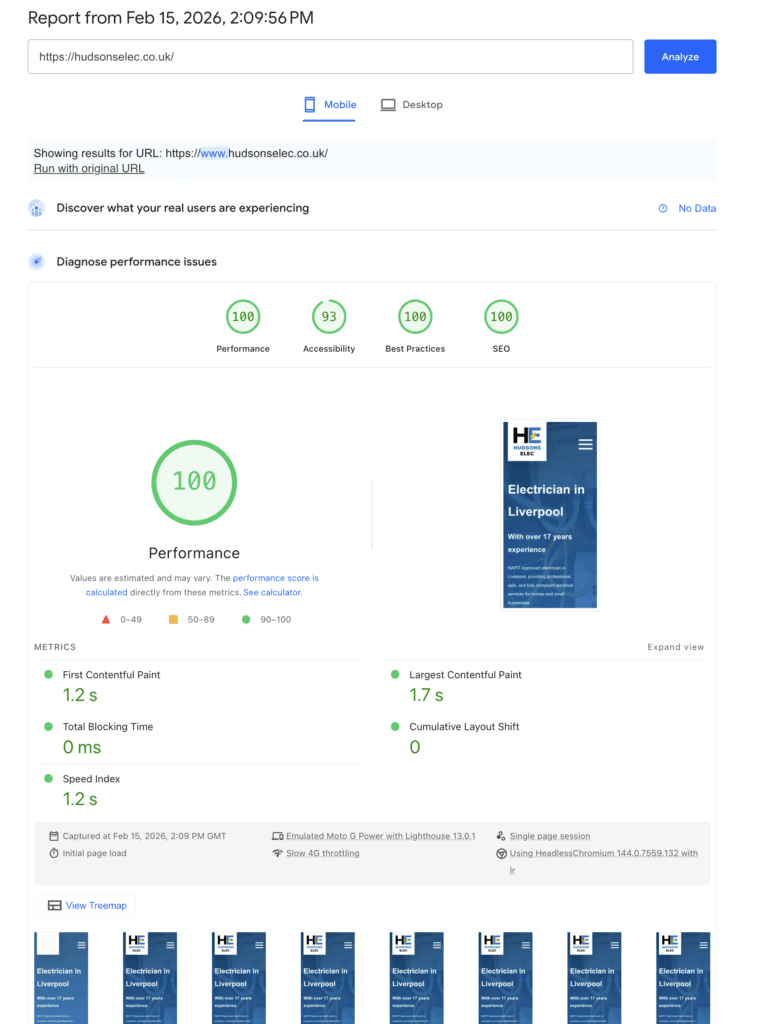Screen dimensions: 762x1024
Task: Click the stopwatch icon beside Initial page load
Action: (x=54, y=853)
